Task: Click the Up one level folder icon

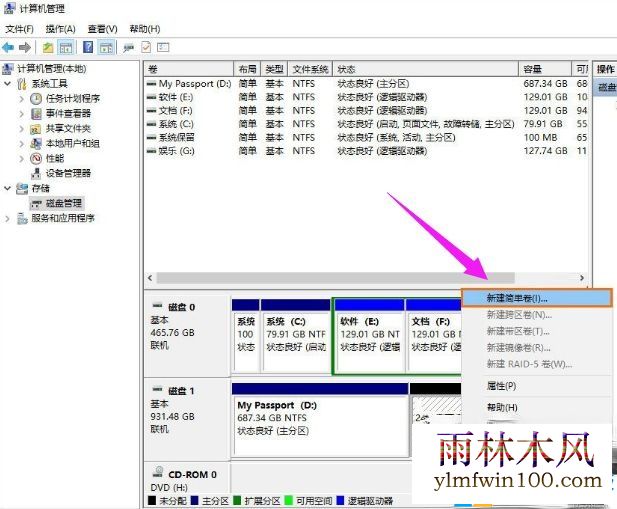Action: click(48, 48)
